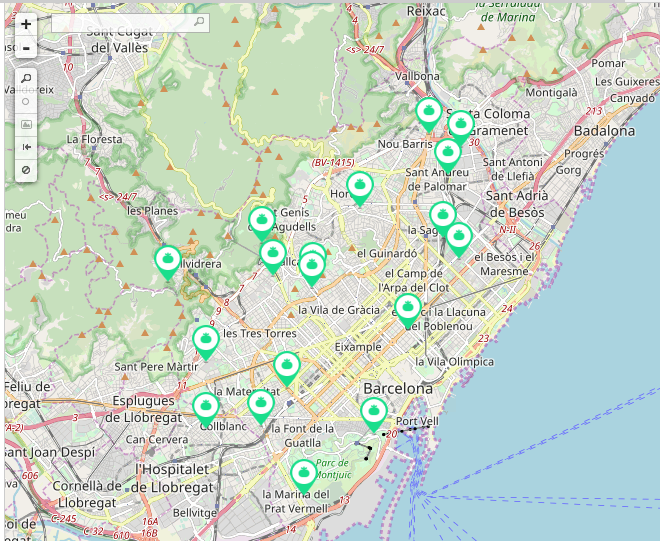Select the marker near el Besòs i el Maresme
Screen dimensions: 660x541
coord(459,238)
